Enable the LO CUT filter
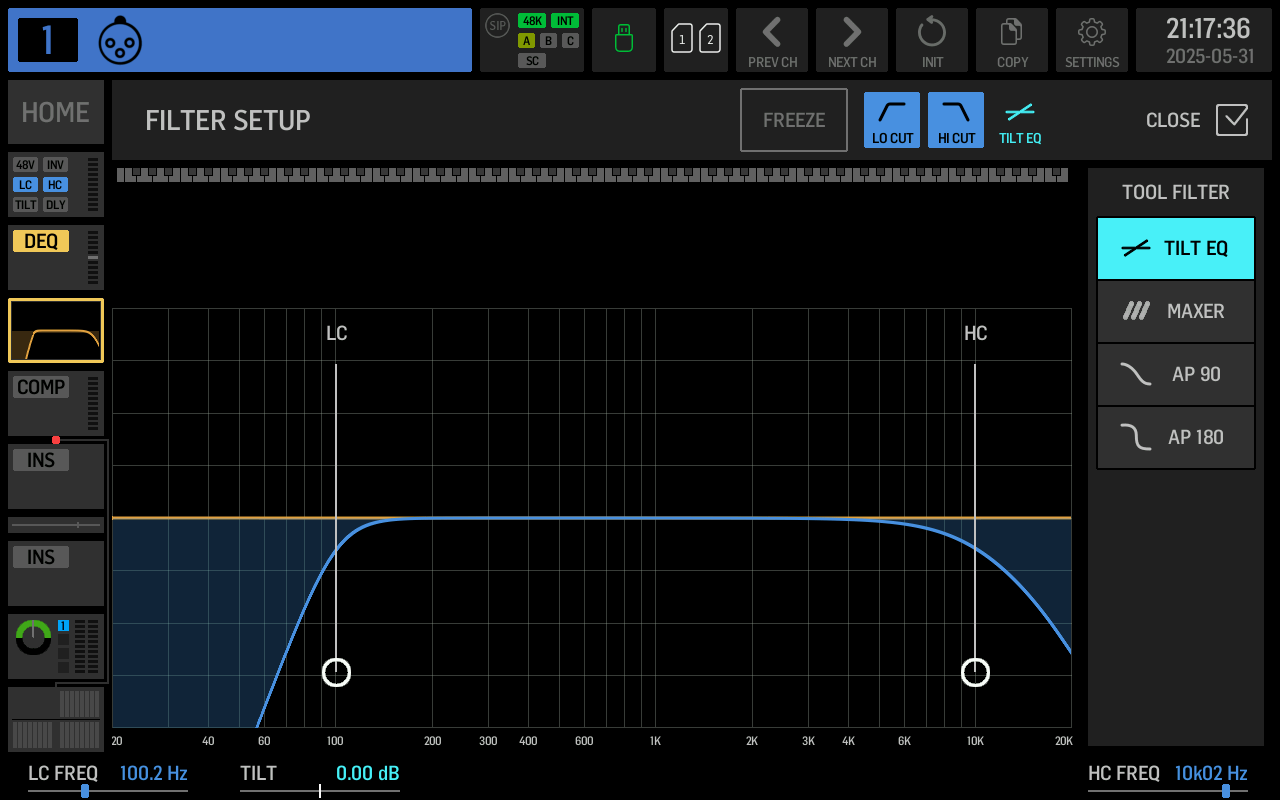Screen dimensions: 1280x800 891,119
